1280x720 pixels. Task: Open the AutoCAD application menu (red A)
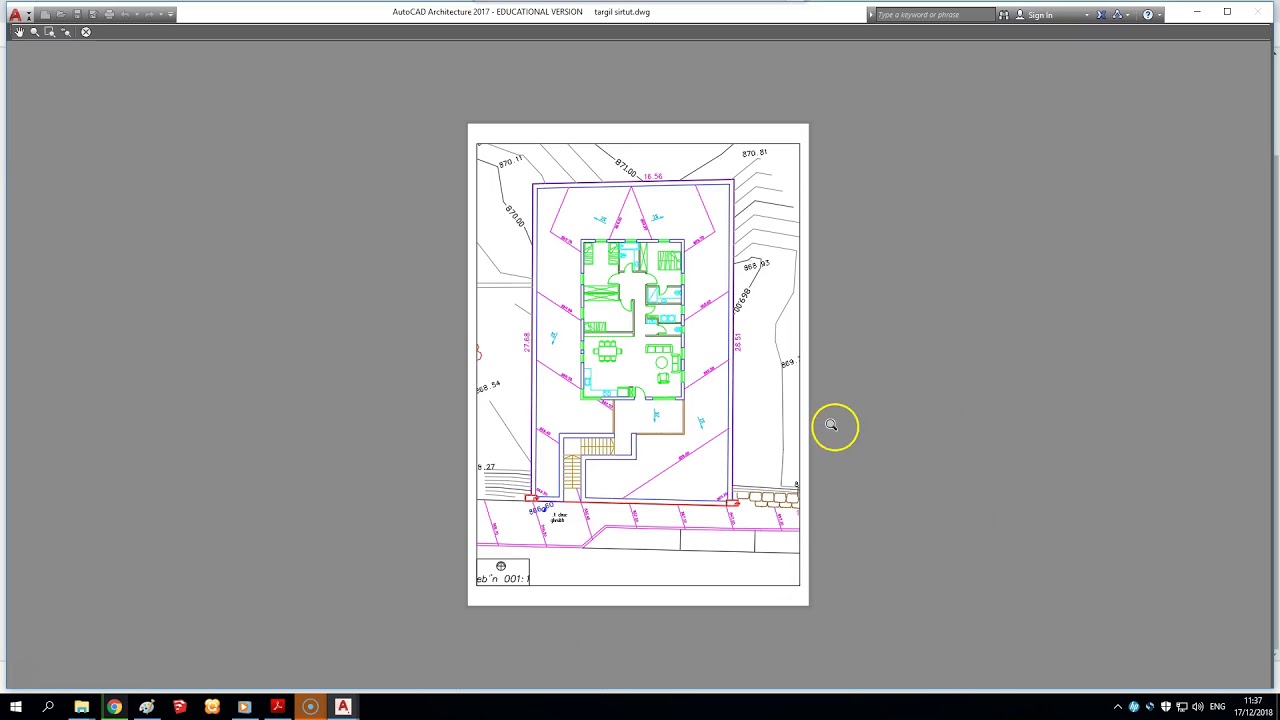click(15, 15)
